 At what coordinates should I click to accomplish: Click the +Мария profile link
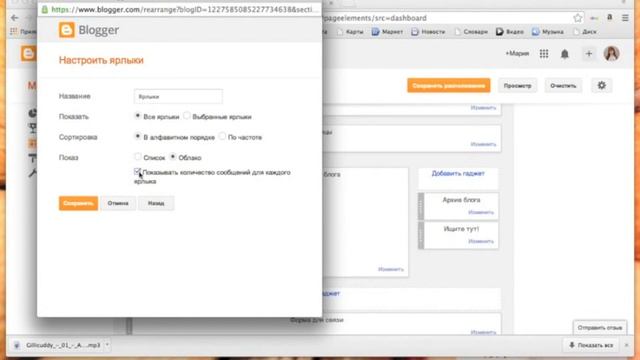pos(517,53)
